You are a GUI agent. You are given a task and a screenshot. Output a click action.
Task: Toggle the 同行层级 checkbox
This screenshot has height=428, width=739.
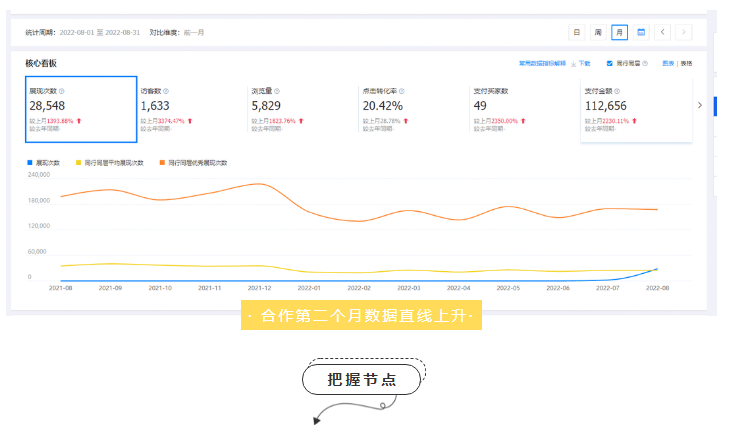610,63
